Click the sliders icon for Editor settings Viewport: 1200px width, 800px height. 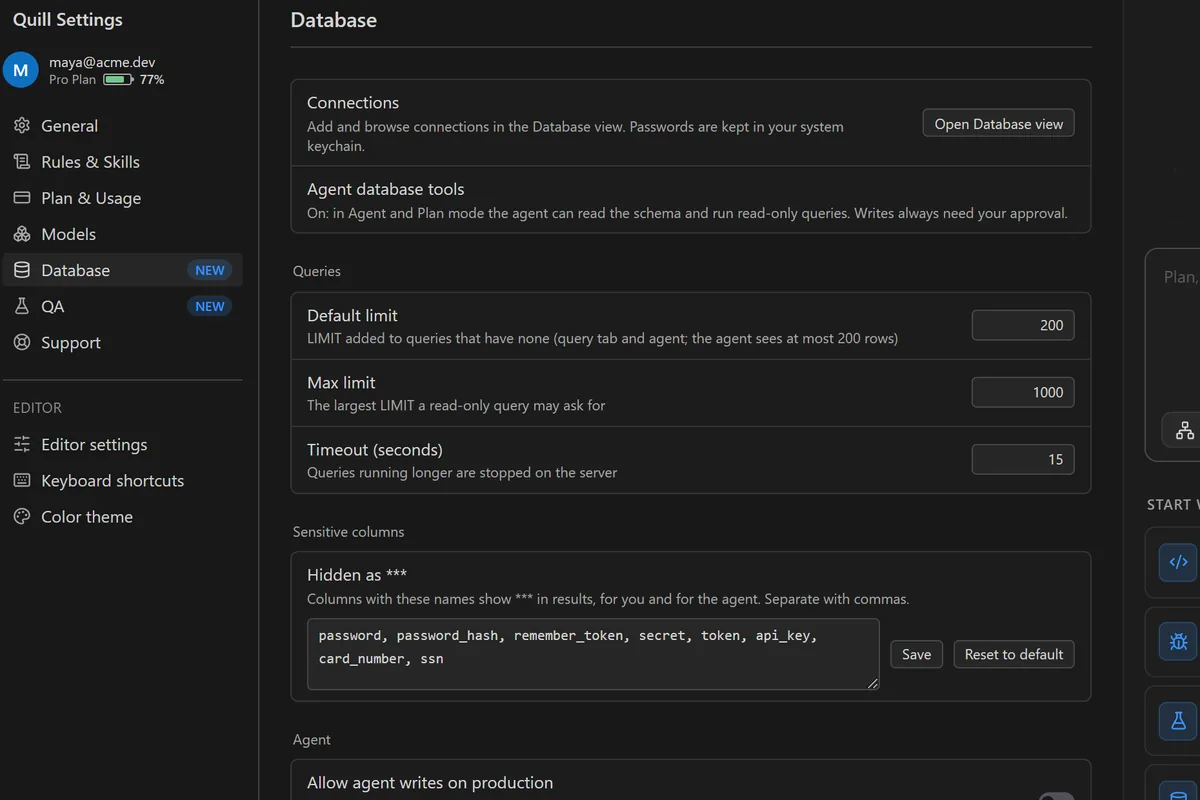(22, 445)
